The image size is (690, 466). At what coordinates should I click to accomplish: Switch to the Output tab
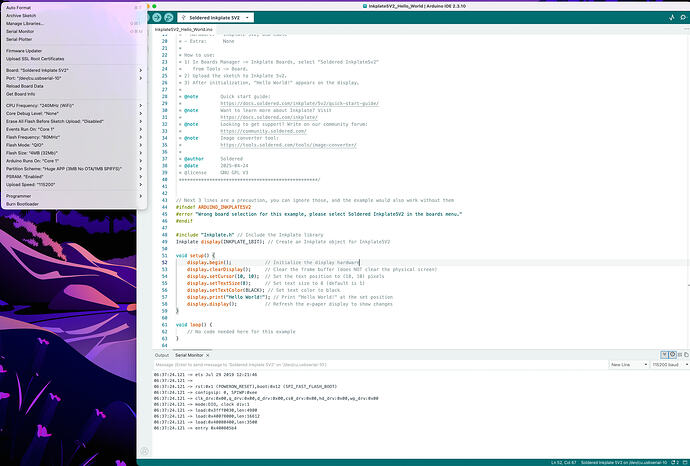[x=161, y=355]
